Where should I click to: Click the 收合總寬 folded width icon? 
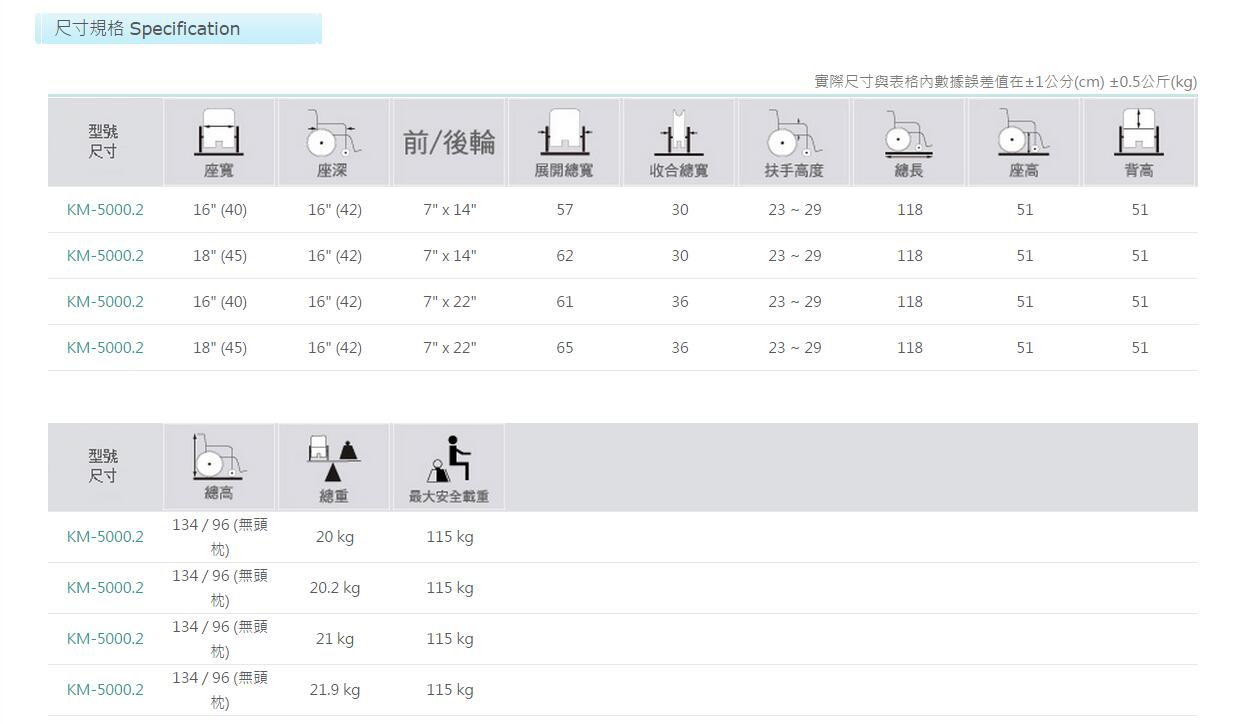click(x=679, y=135)
